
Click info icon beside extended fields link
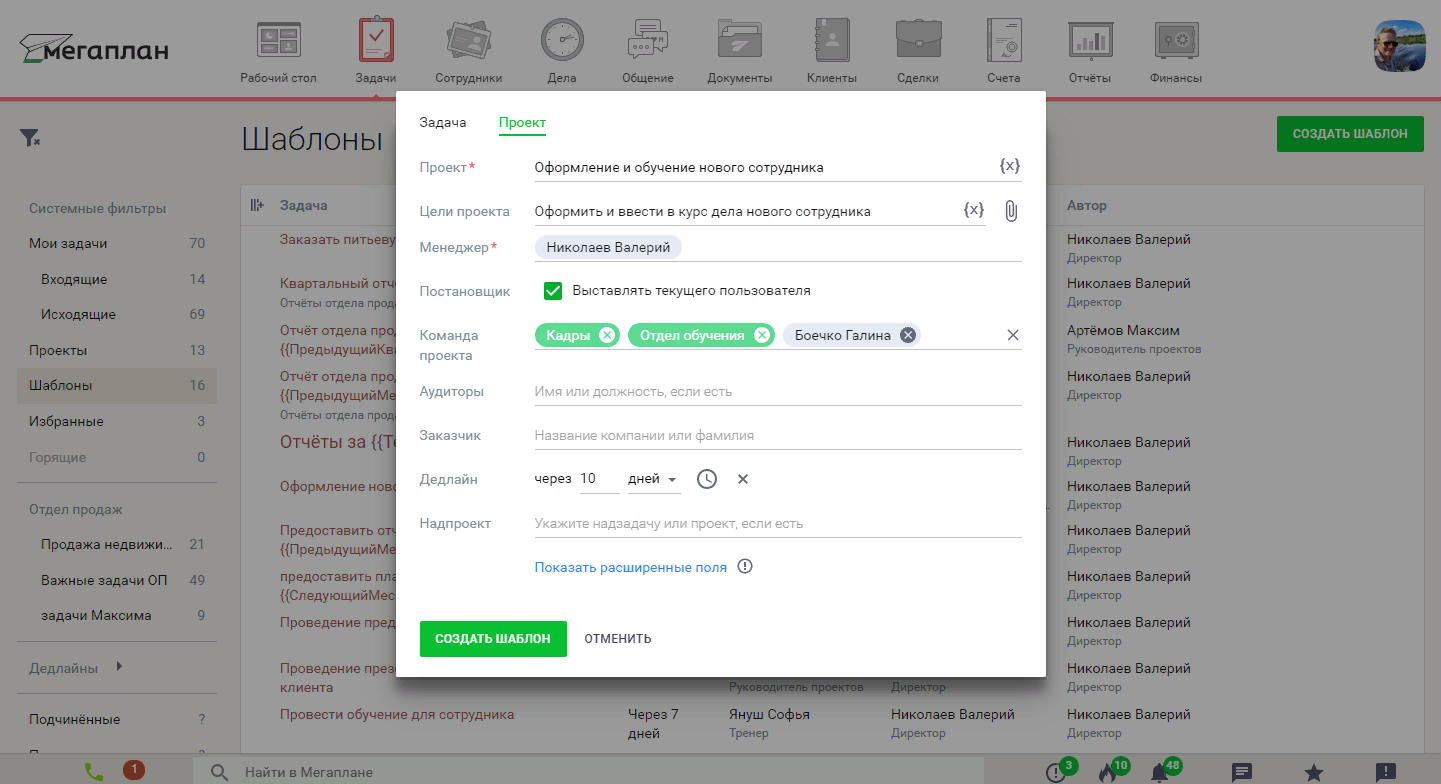click(x=745, y=567)
